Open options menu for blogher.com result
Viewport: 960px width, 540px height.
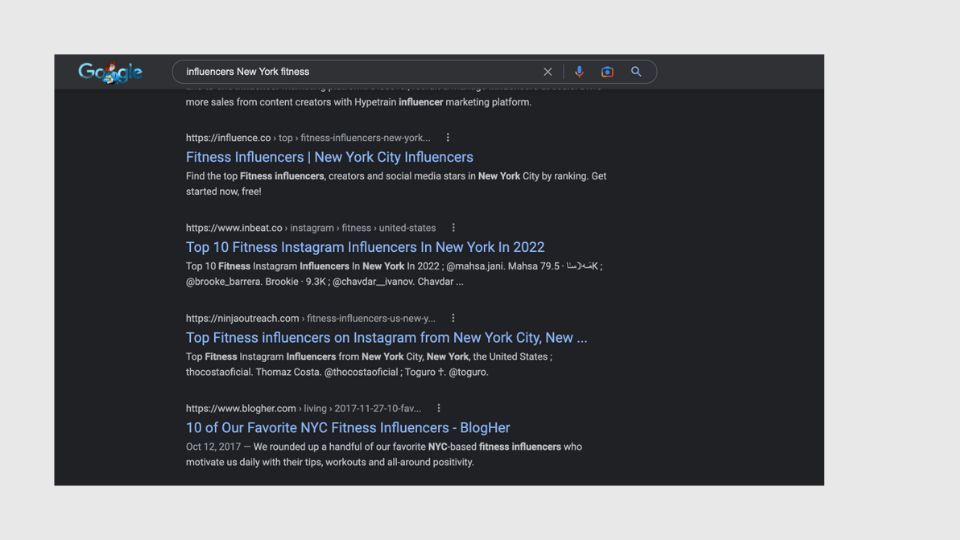point(438,408)
